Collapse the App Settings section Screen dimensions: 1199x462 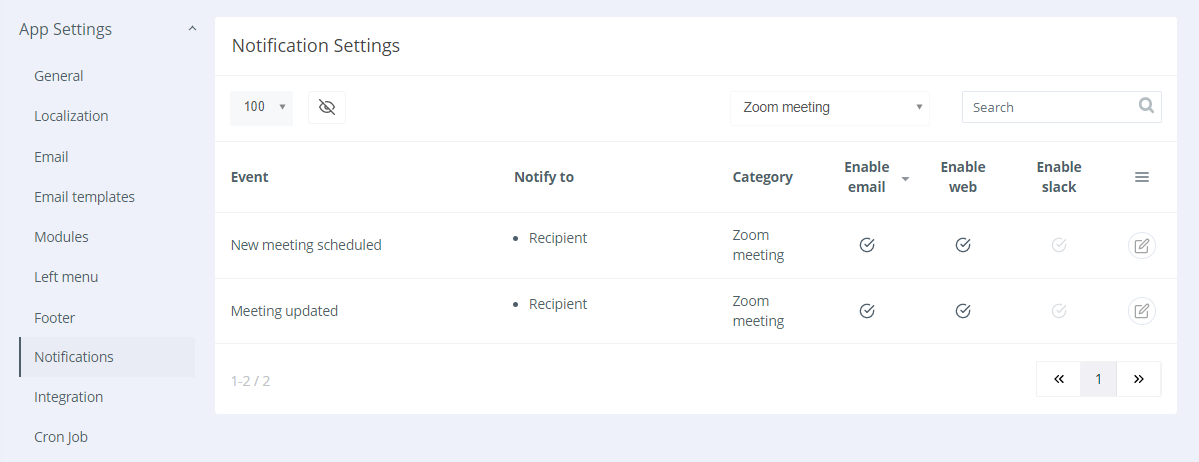pyautogui.click(x=192, y=29)
